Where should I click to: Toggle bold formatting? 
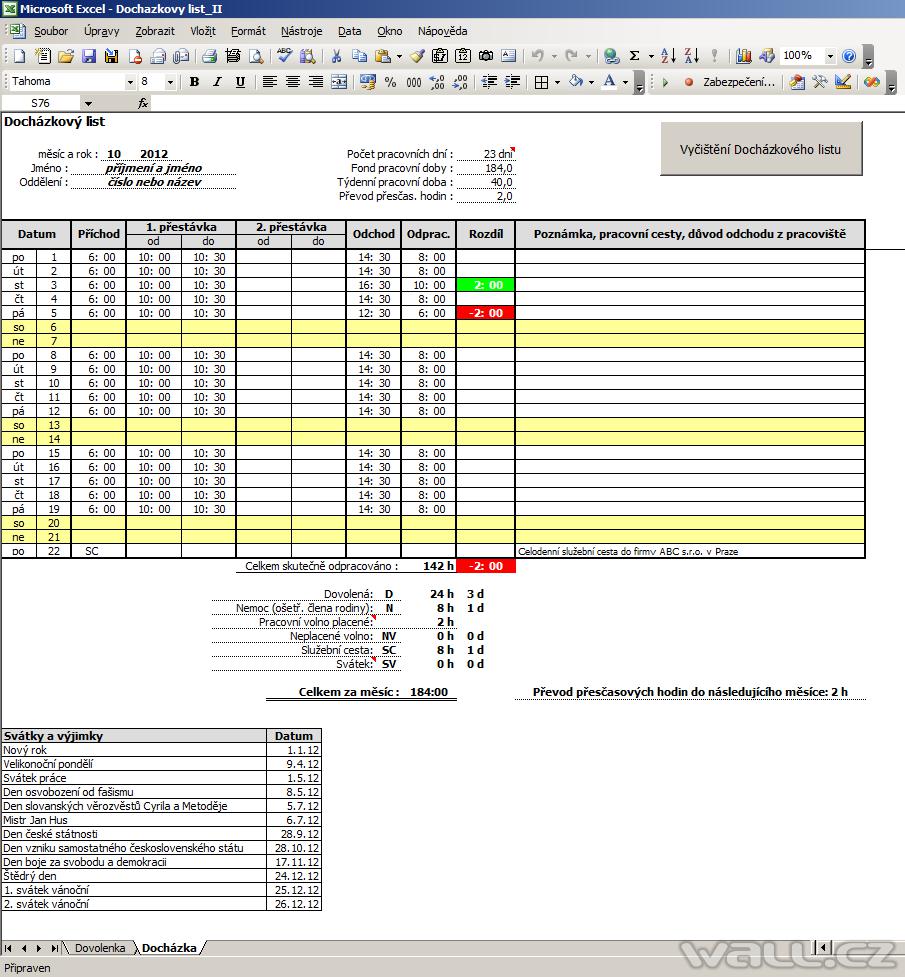194,82
